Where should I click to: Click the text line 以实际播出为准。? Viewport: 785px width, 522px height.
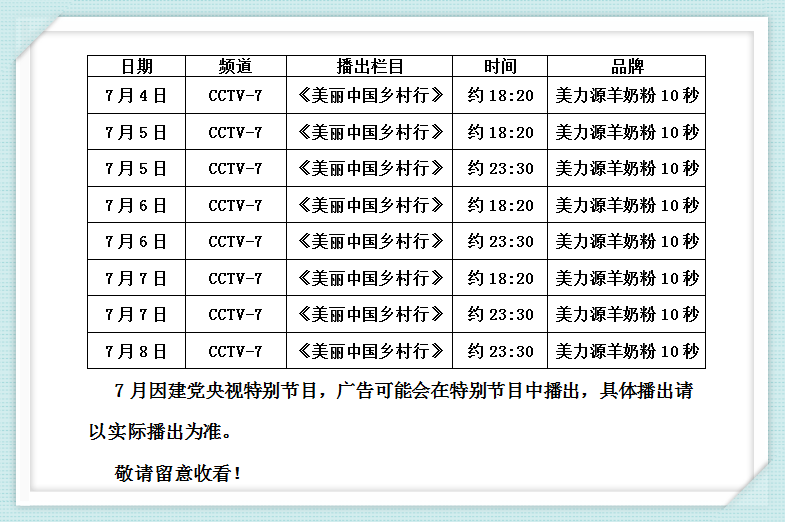click(x=160, y=433)
